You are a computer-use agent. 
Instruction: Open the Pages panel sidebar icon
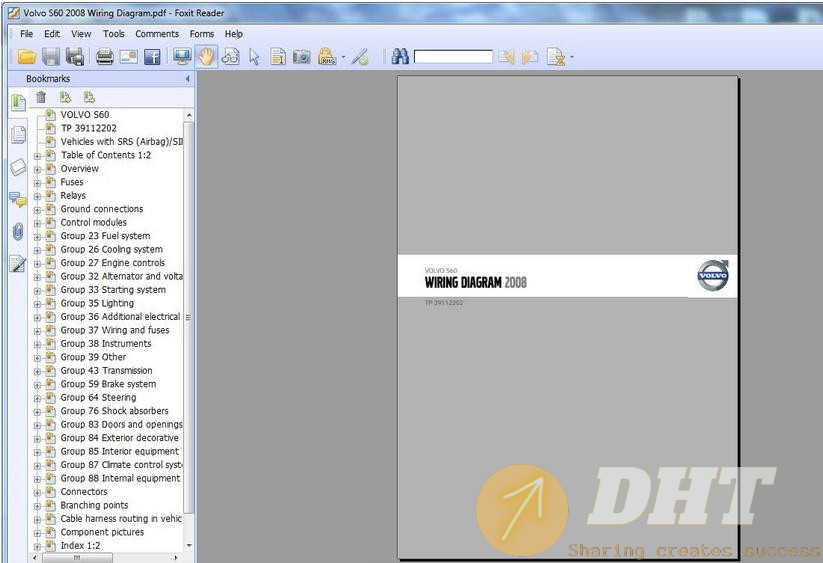pos(18,135)
